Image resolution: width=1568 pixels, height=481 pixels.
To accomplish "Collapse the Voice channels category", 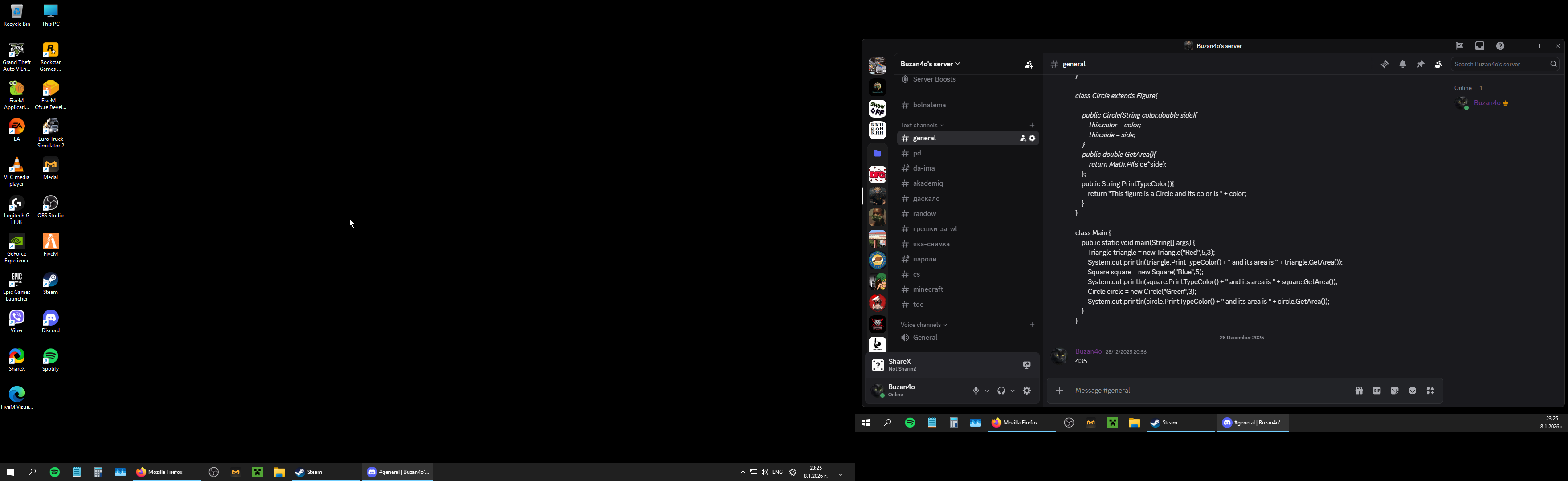I will coord(924,325).
